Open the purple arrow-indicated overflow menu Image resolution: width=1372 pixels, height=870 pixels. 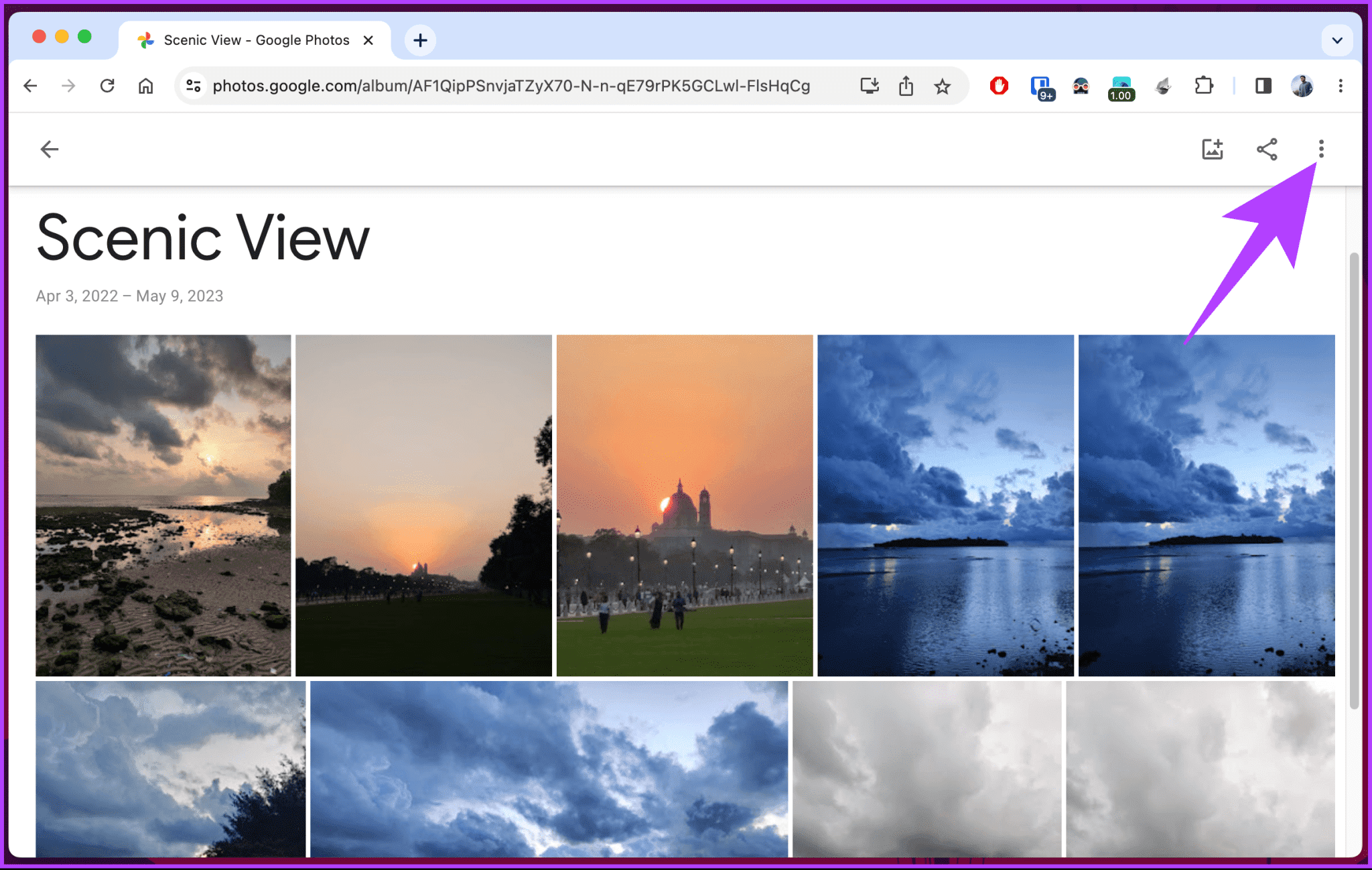(1322, 149)
